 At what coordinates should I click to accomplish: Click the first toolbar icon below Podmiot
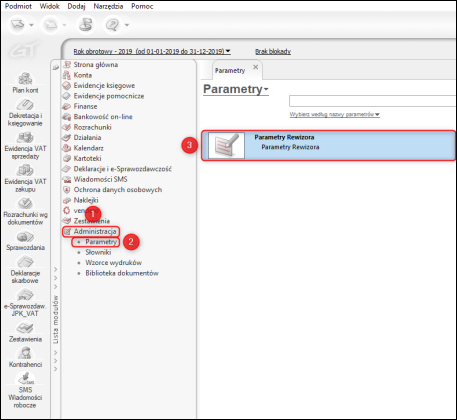pyautogui.click(x=18, y=24)
